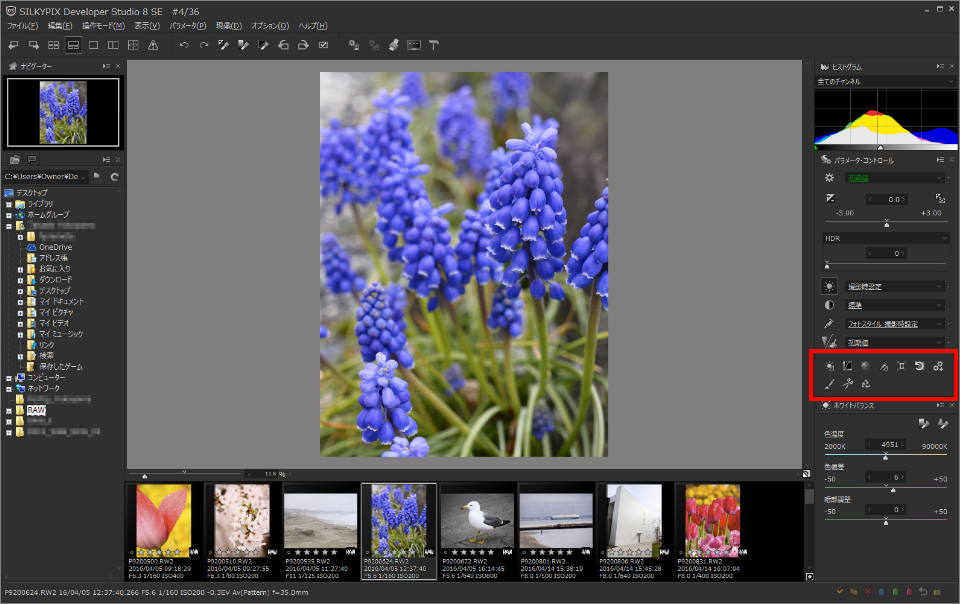960x604 pixels.
Task: Switch to single preview view mode
Action: [x=93, y=46]
